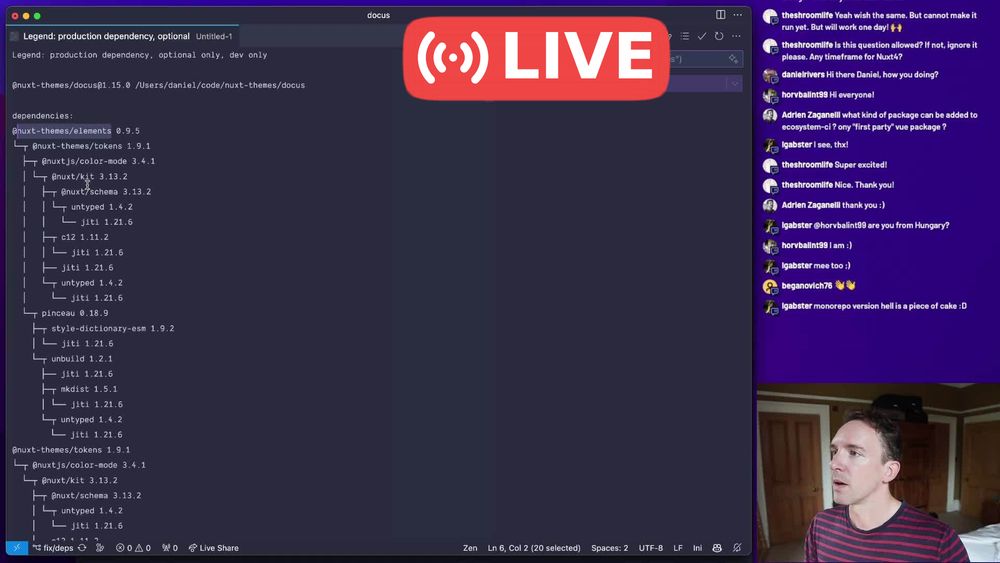1000x563 pixels.
Task: Click the forwarded ports 0 indicator
Action: click(170, 548)
